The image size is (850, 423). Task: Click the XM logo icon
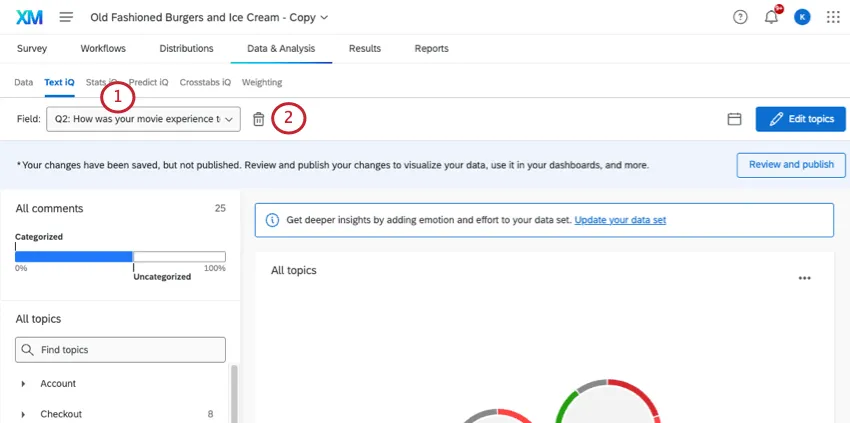click(x=29, y=17)
